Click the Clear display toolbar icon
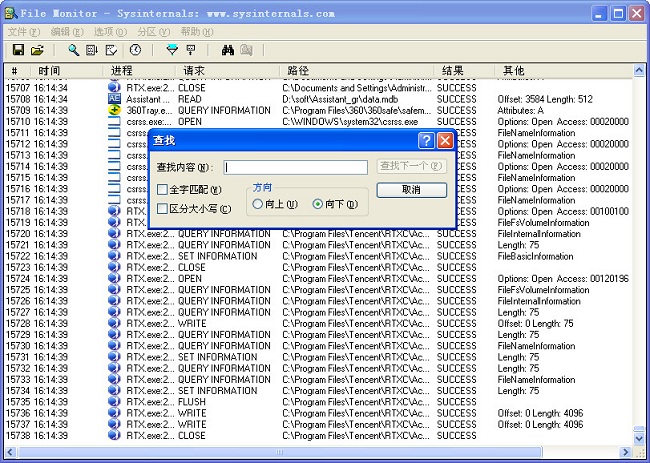This screenshot has height=463, width=650. (x=110, y=49)
